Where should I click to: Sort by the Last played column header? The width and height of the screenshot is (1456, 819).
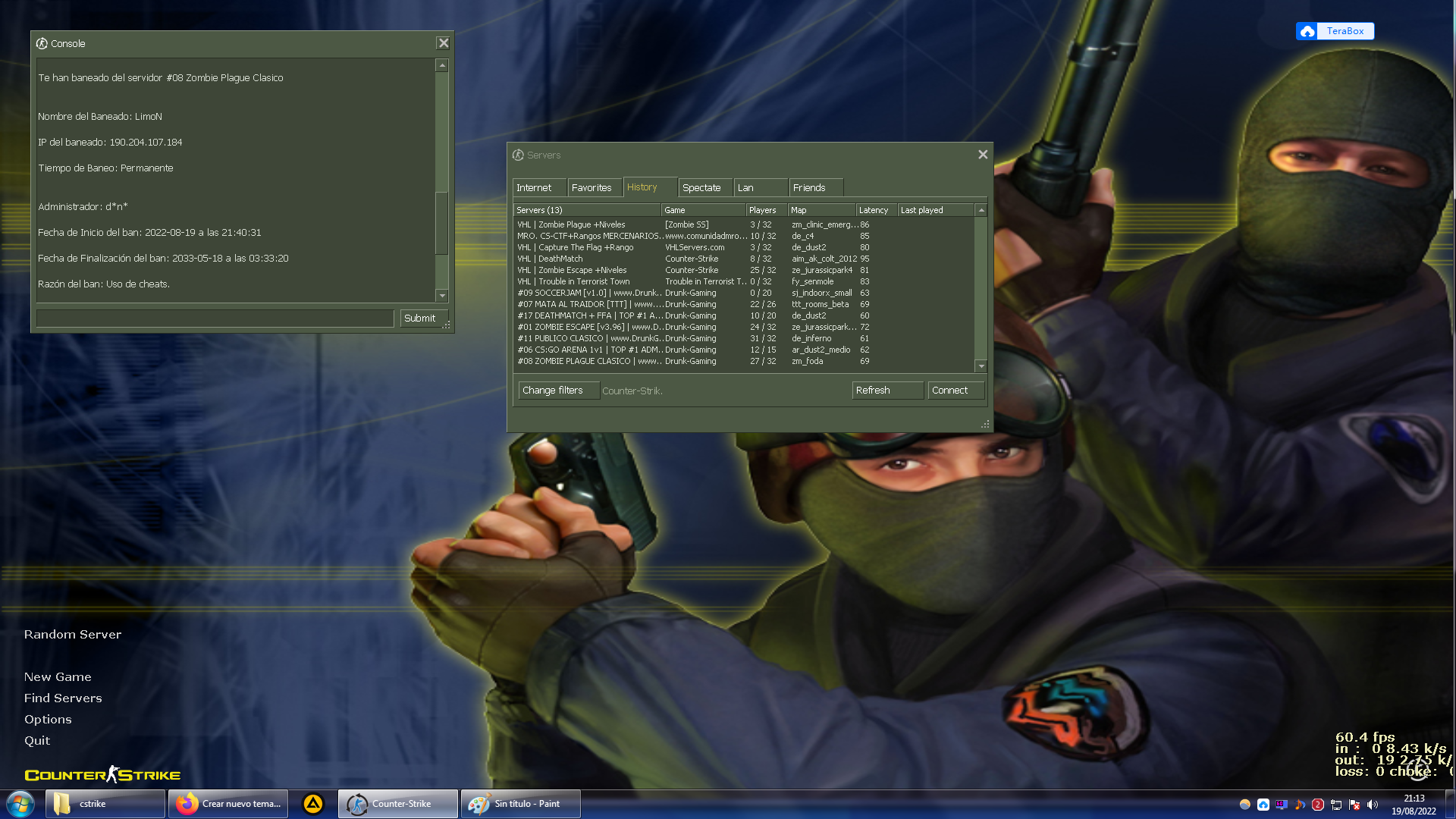(936, 210)
